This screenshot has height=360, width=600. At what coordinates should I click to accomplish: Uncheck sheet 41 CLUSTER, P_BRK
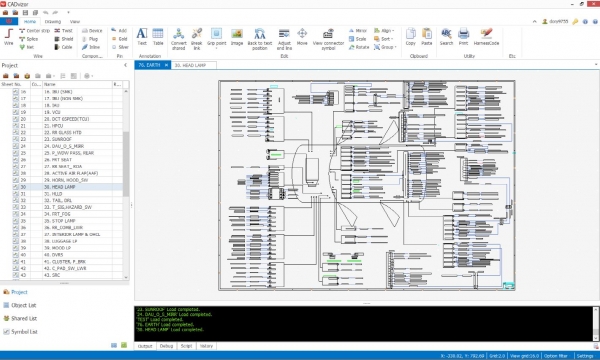point(16,262)
